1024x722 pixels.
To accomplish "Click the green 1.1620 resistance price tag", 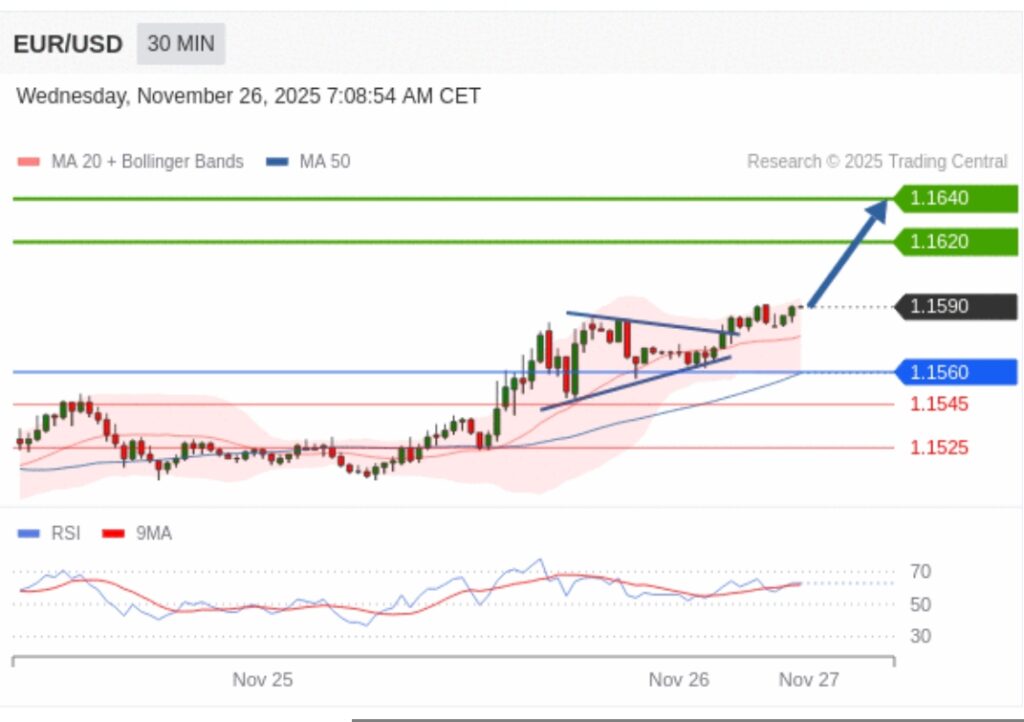I will tap(955, 241).
